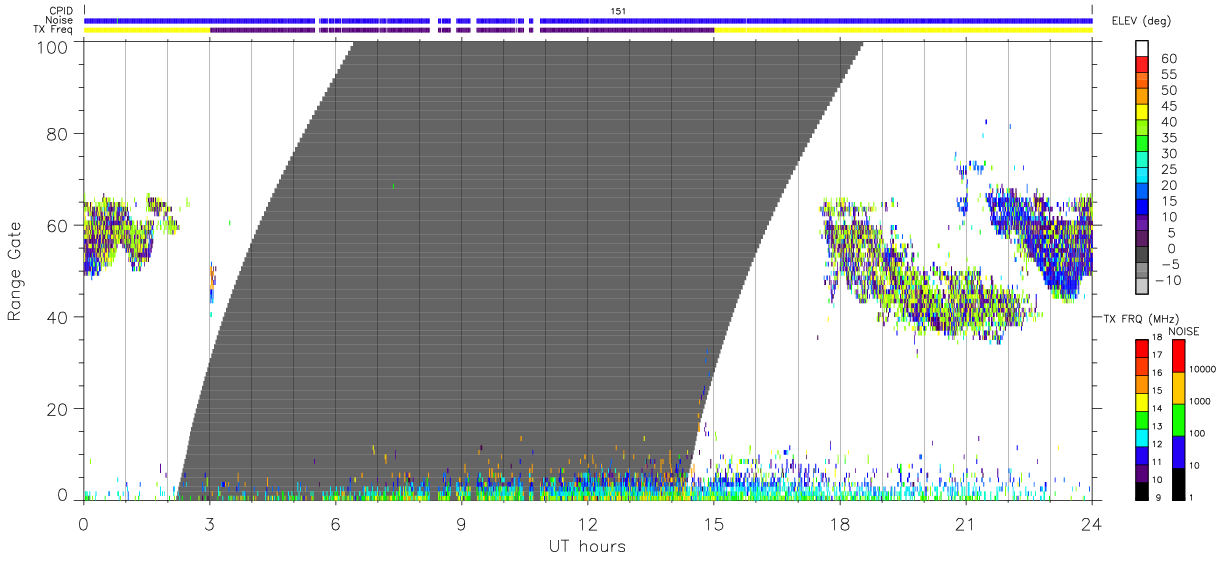This screenshot has height=567, width=1228.
Task: Click the '21' tick on the UT hours axis
Action: (966, 523)
